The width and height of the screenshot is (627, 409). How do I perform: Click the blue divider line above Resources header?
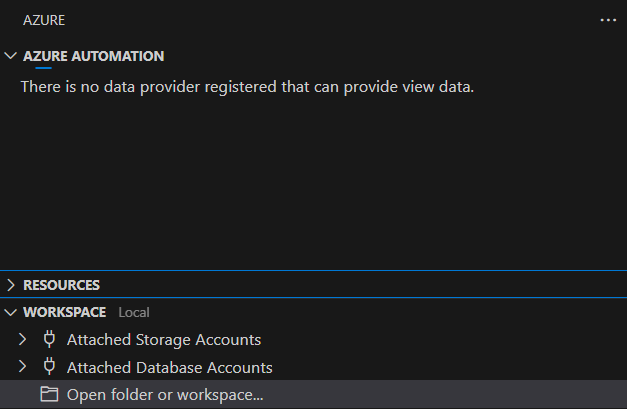pos(314,271)
